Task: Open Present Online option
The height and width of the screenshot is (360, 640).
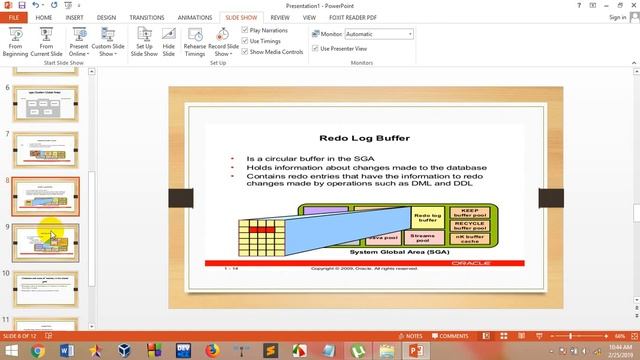Action: [79, 42]
